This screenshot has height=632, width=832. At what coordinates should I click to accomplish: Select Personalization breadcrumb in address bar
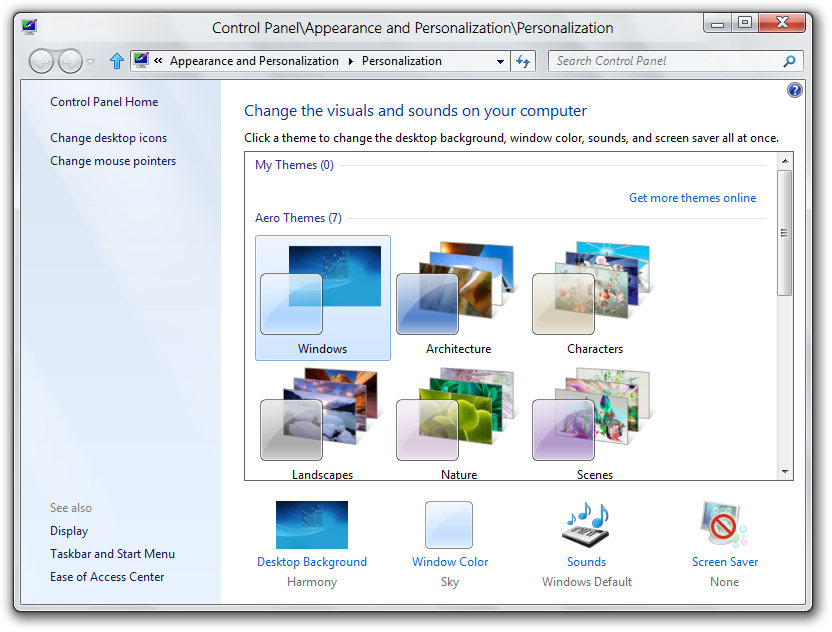pyautogui.click(x=402, y=61)
